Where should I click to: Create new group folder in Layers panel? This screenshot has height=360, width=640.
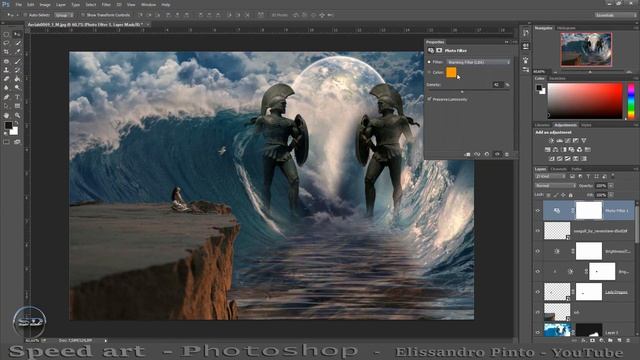610,340
